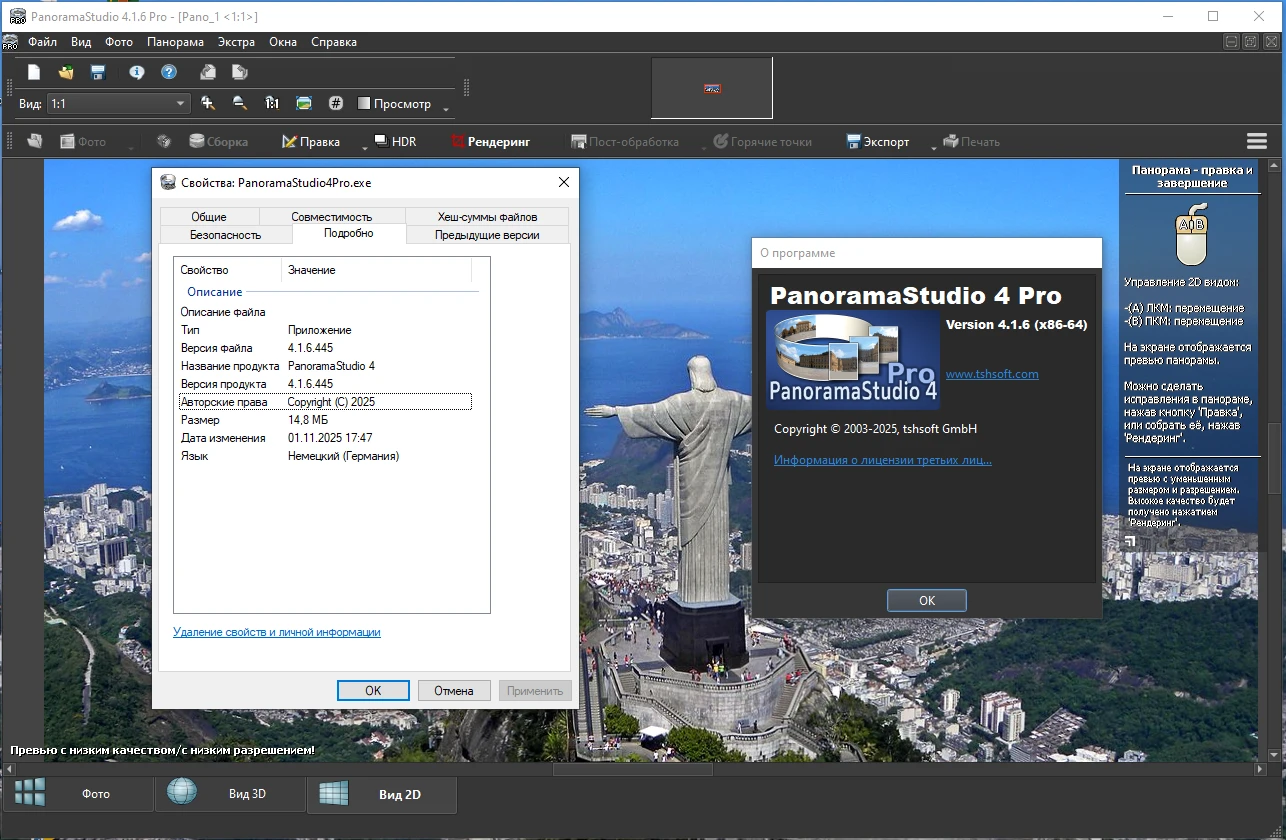Click the fit image to window icon

point(304,103)
